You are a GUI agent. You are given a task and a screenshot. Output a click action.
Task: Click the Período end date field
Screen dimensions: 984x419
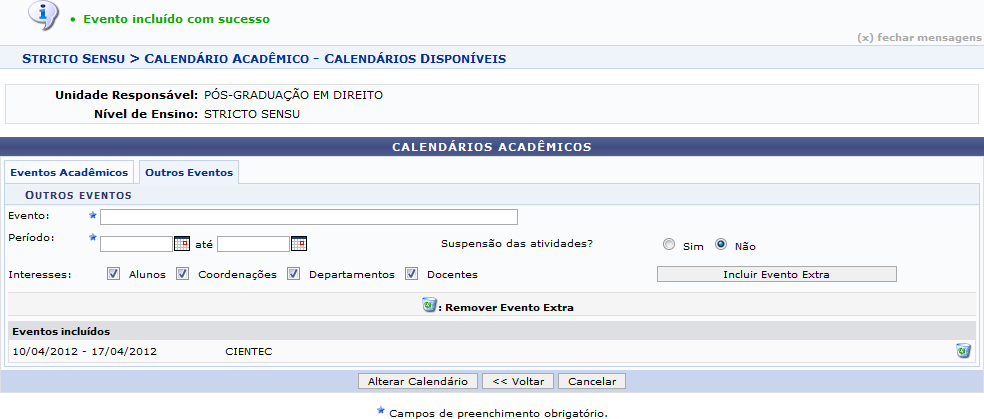[x=253, y=244]
